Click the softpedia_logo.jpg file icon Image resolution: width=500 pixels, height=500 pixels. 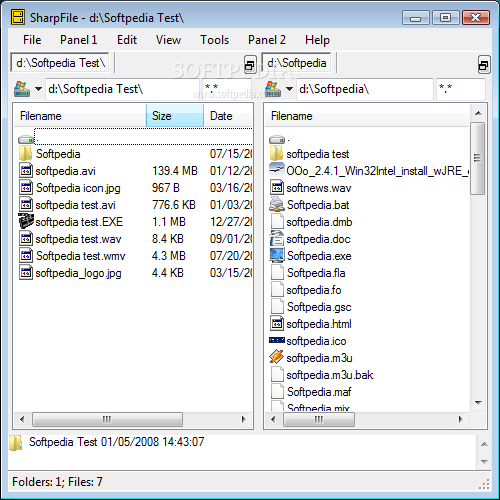(x=26, y=273)
